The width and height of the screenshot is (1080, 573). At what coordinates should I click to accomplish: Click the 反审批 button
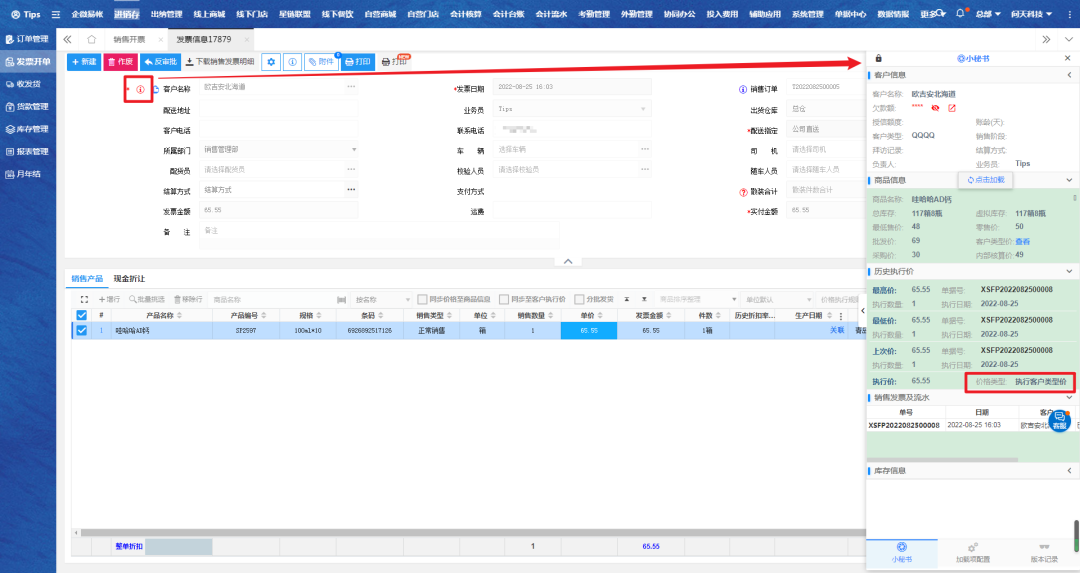pos(160,62)
